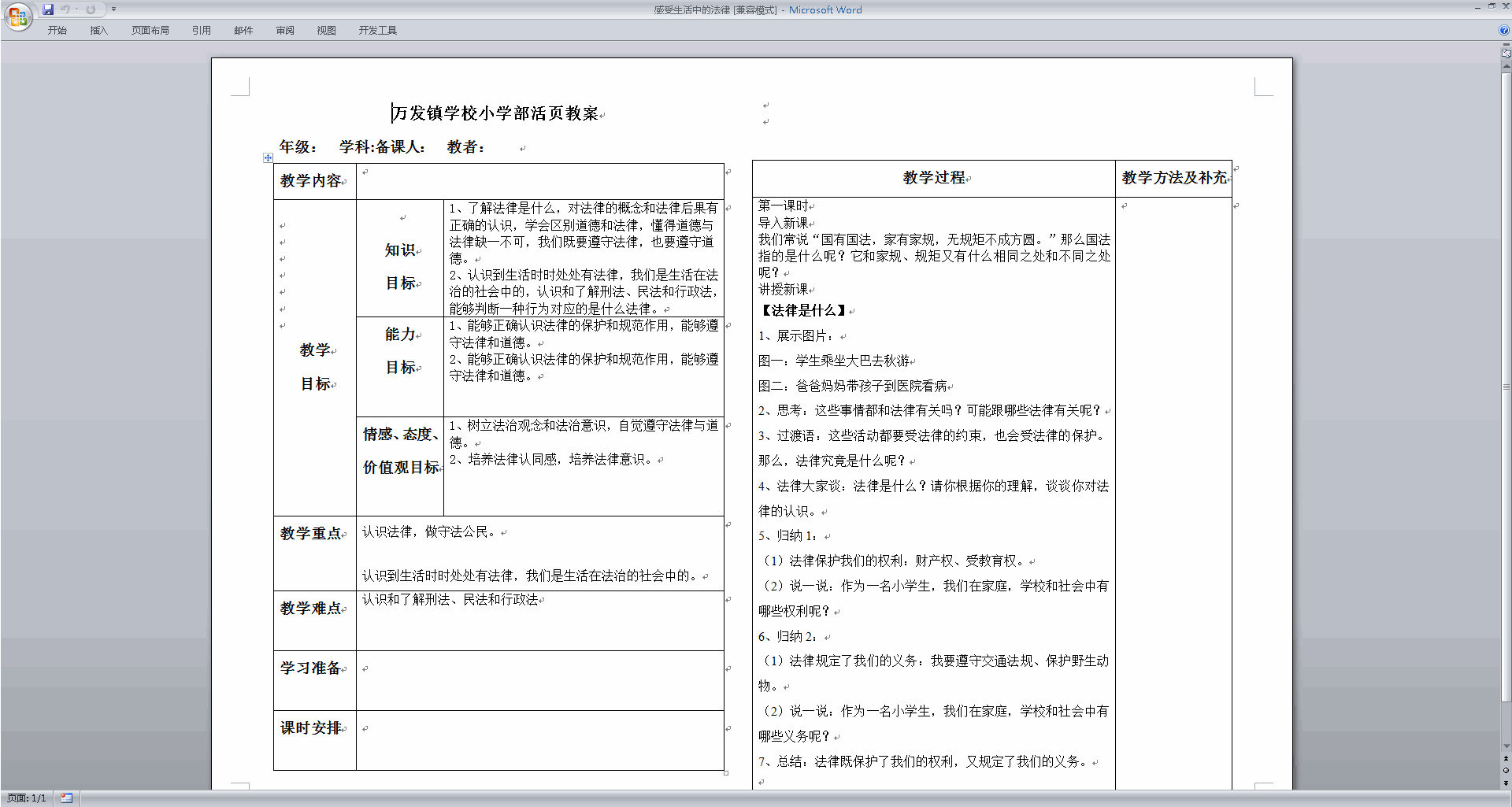Open the 审阅 ribbon tab

pyautogui.click(x=285, y=31)
